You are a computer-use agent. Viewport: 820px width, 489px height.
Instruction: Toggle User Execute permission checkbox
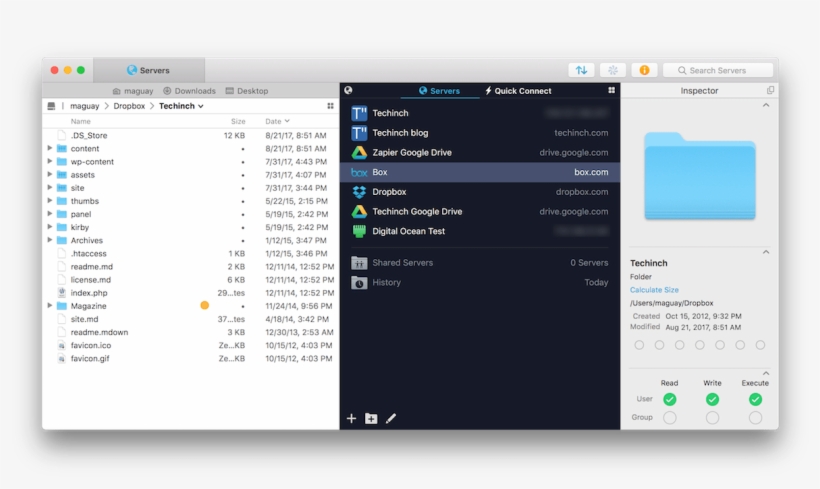[755, 400]
